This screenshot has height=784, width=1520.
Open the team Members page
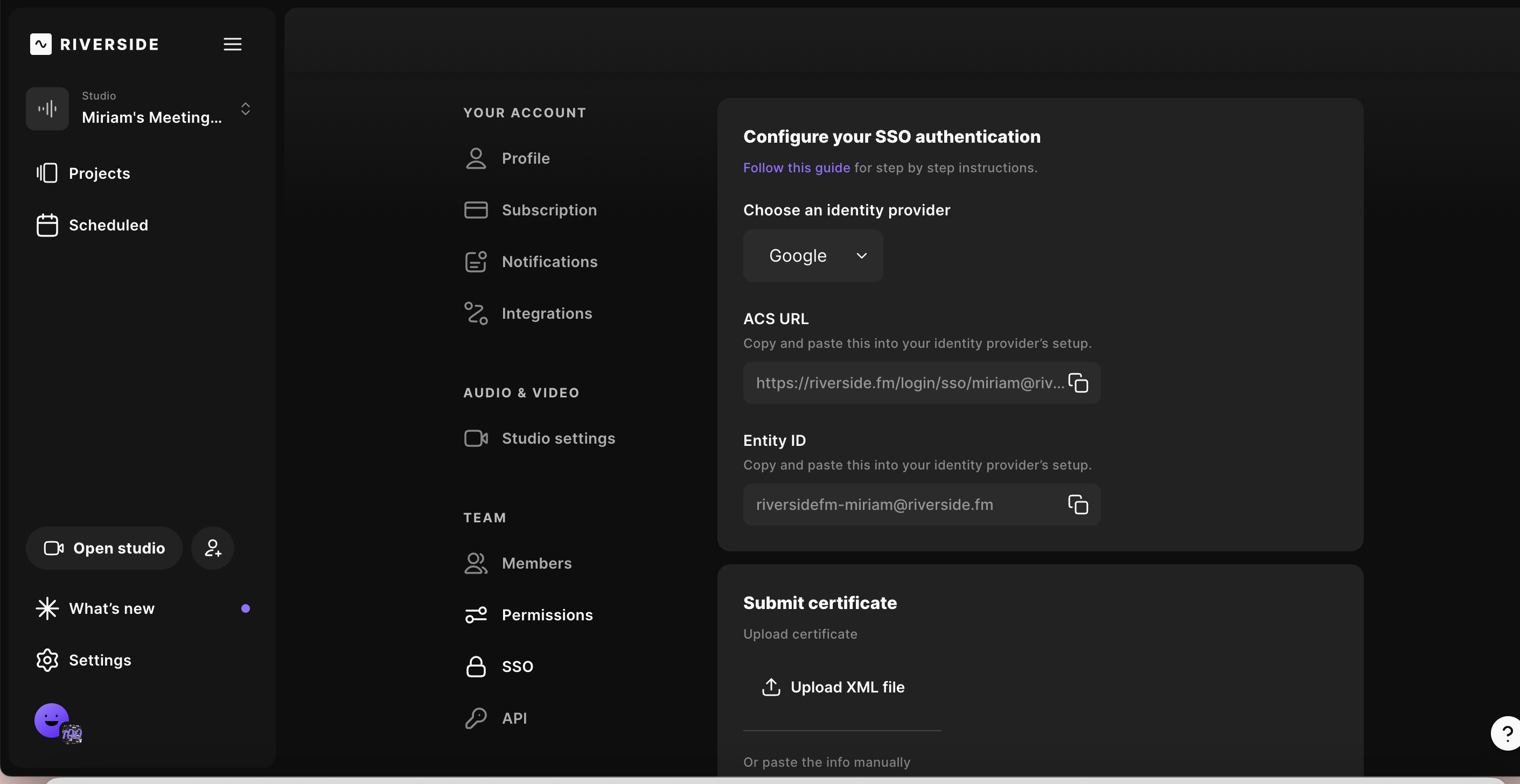coord(536,563)
